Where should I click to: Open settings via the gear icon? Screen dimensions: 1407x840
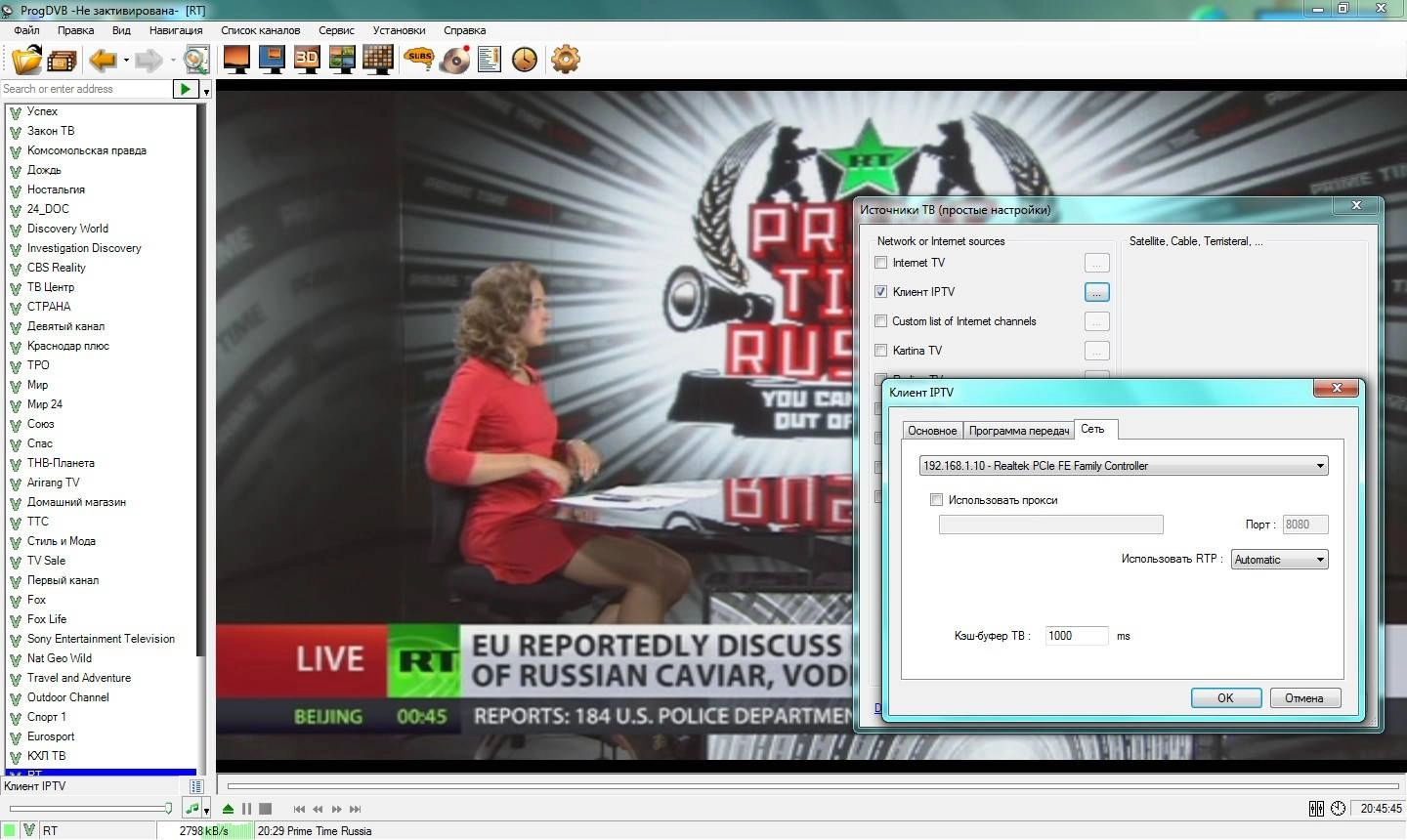coord(566,60)
